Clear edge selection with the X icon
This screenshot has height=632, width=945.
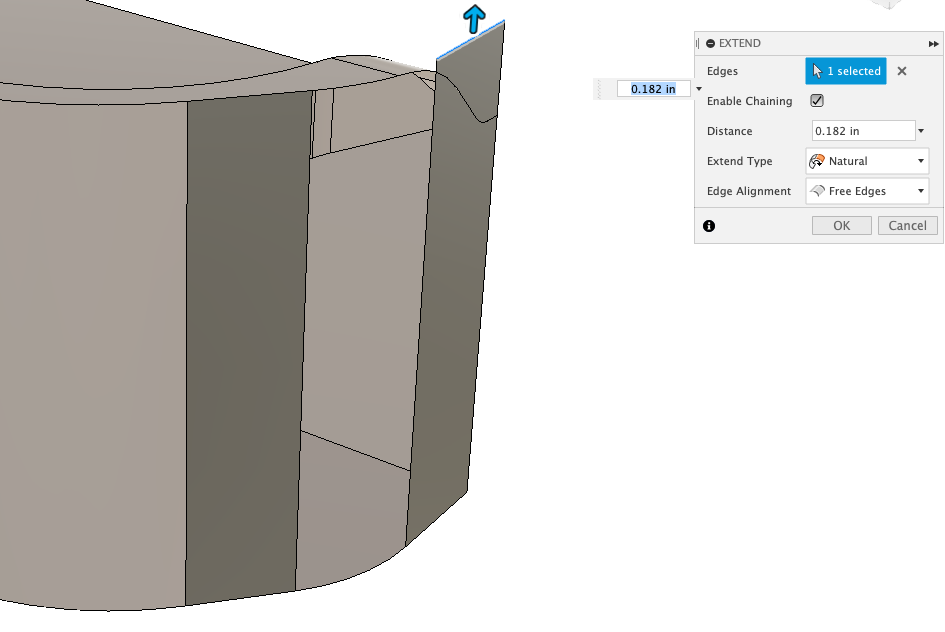coord(902,71)
